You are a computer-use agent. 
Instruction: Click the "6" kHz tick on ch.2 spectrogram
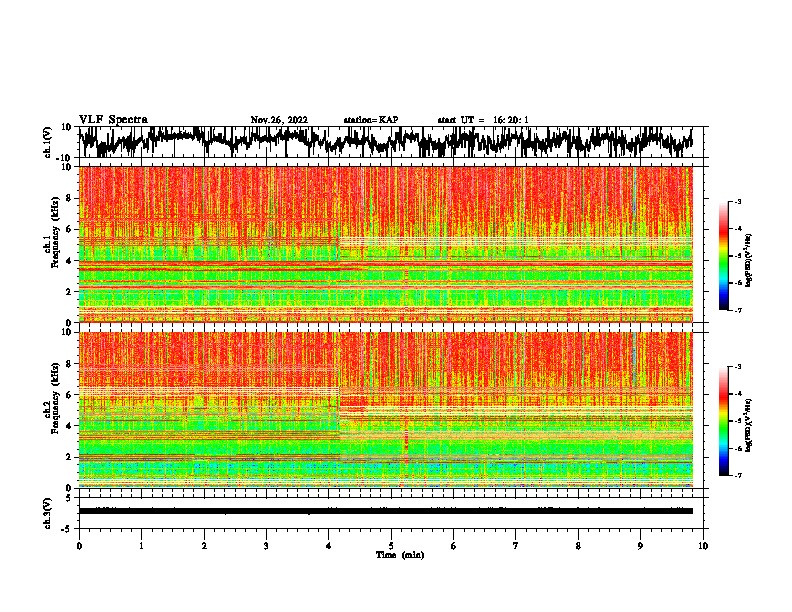pos(69,395)
